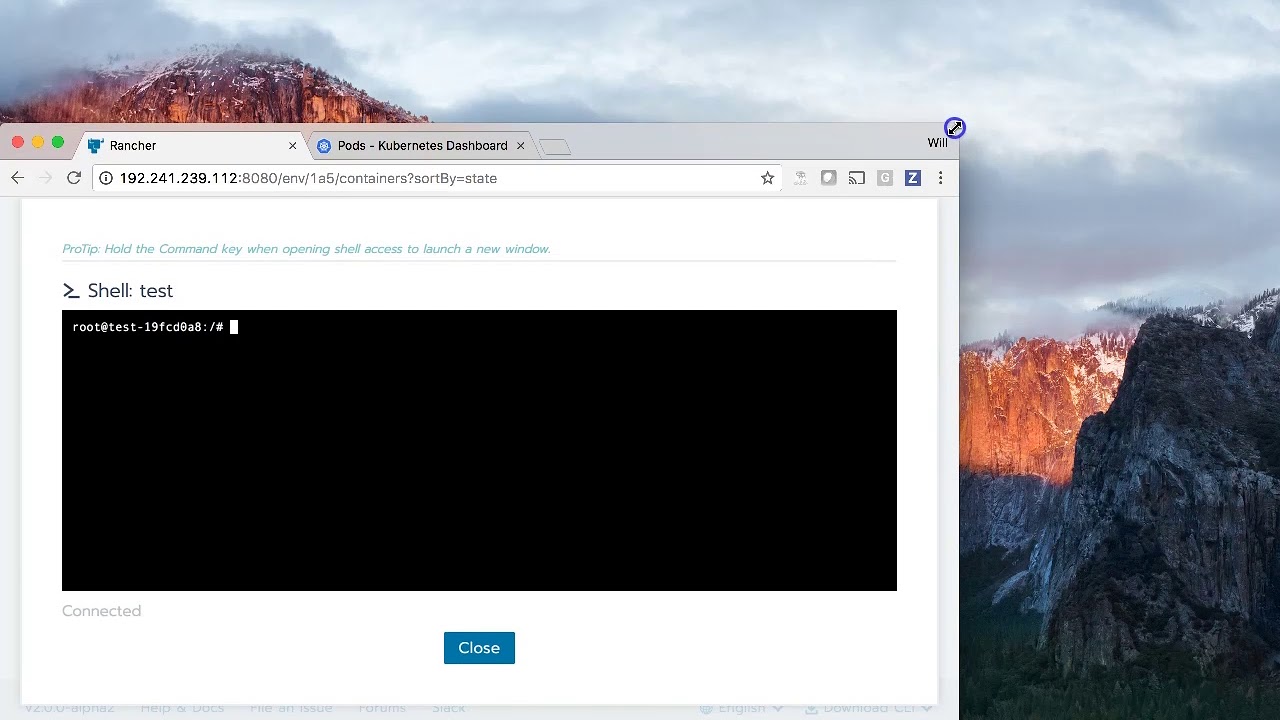Click the shell prompt icon beside Shell: test

tap(71, 291)
